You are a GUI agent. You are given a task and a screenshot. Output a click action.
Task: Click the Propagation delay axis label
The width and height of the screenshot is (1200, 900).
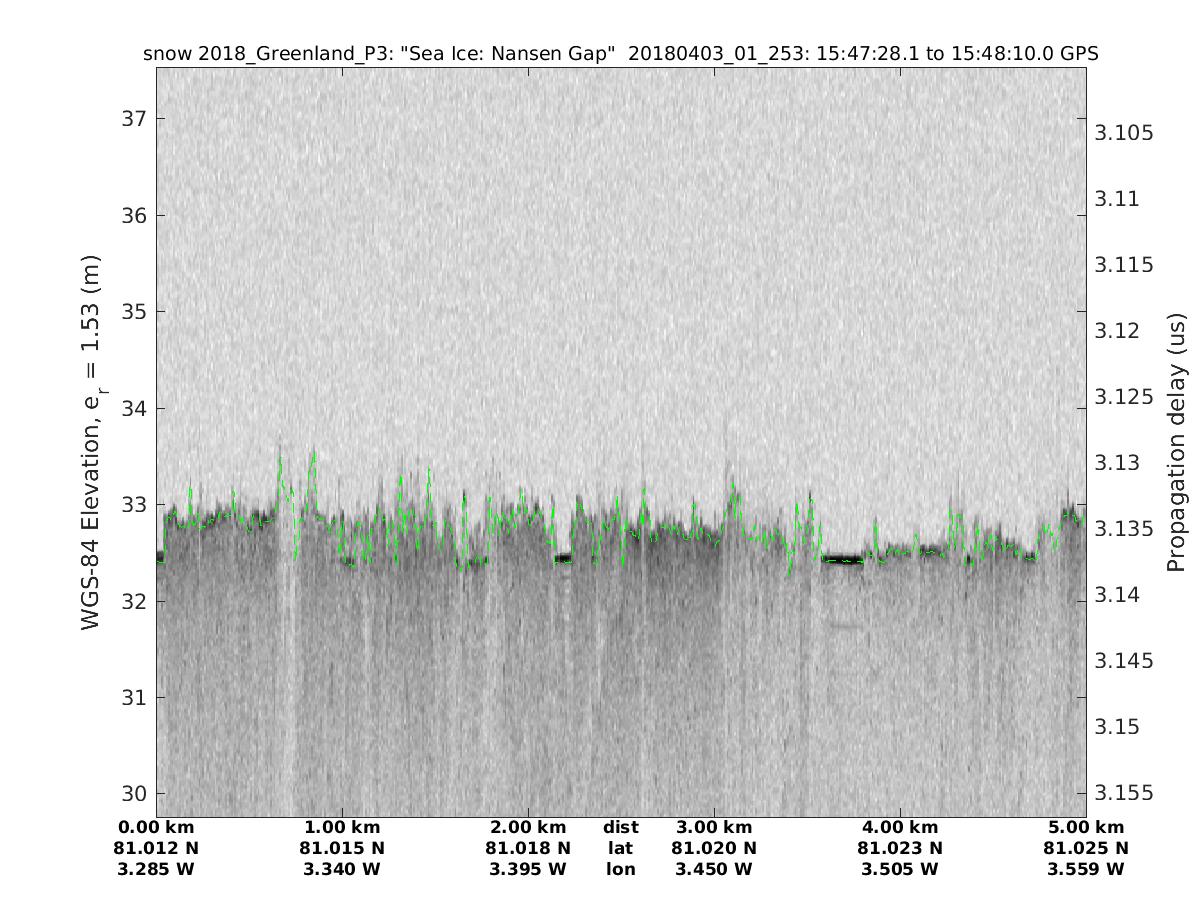coord(1176,443)
